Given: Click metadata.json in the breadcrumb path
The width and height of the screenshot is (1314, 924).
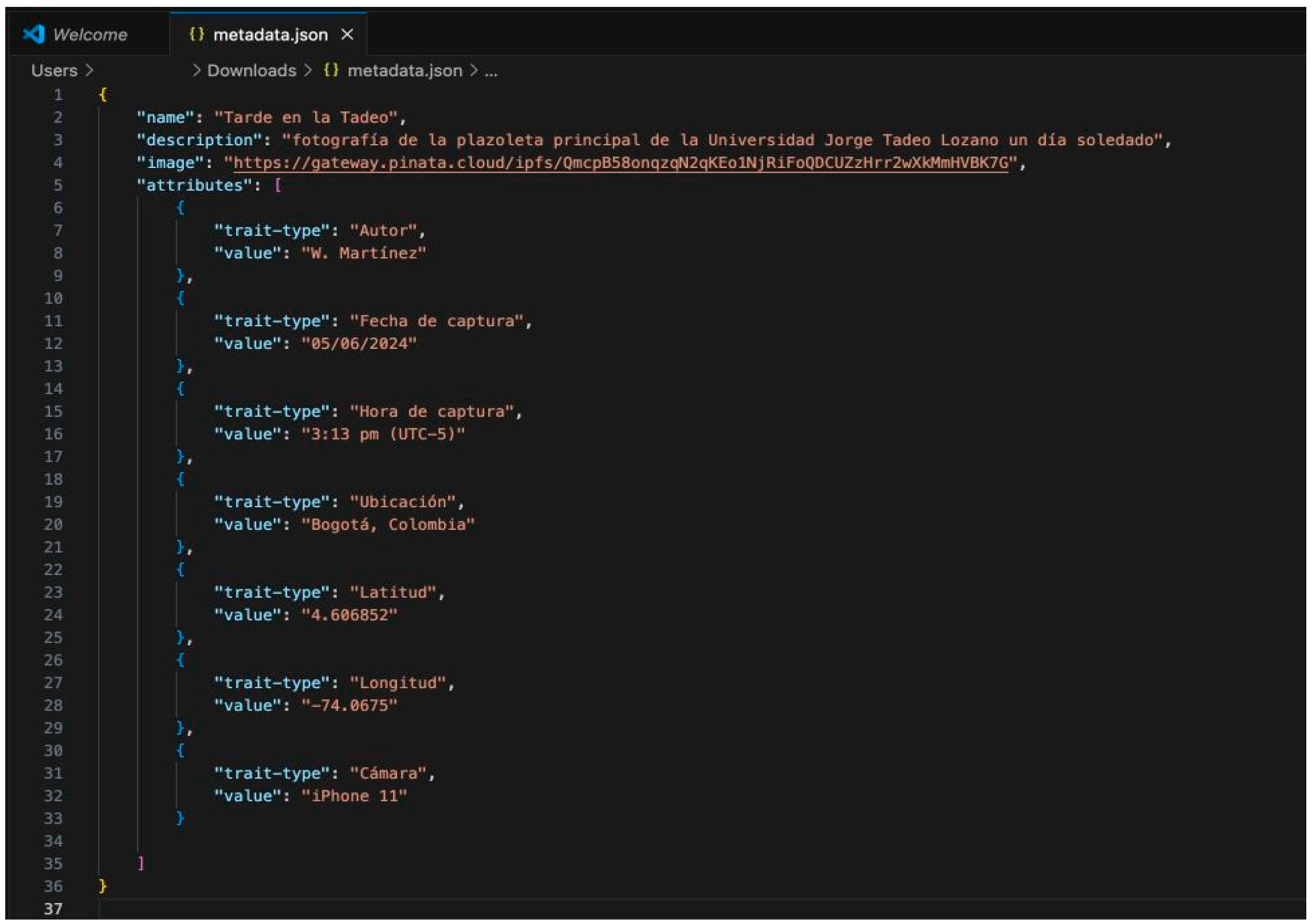Looking at the screenshot, I should click(x=405, y=70).
